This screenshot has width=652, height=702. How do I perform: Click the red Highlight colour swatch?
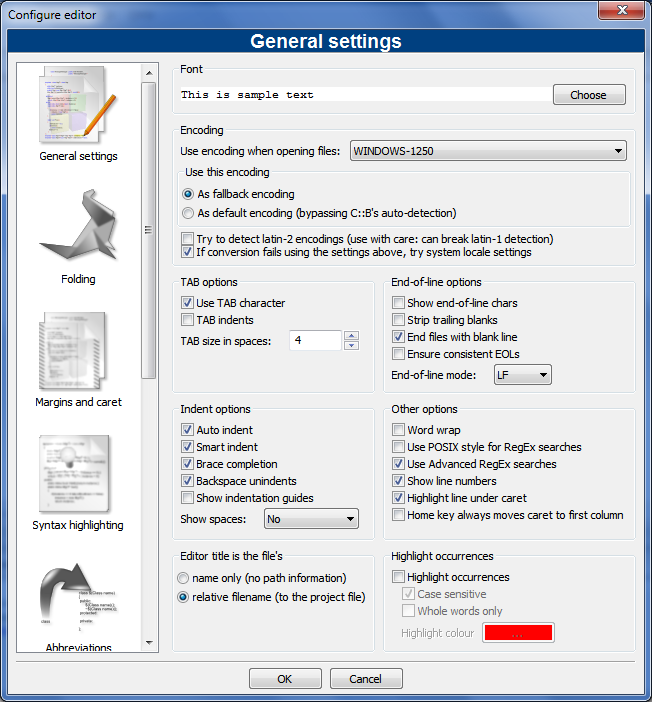518,633
